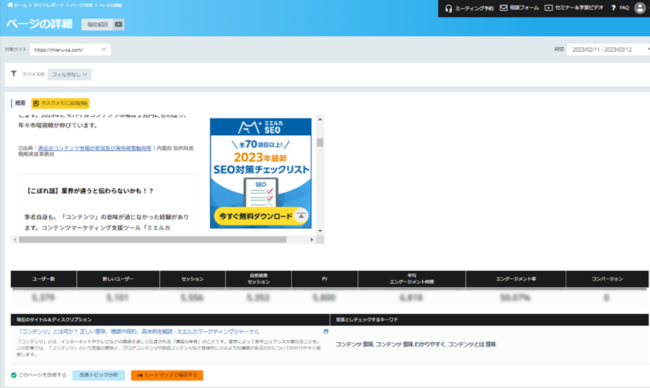Click the orange heatmap confirmation button
The image size is (650, 388).
click(167, 375)
